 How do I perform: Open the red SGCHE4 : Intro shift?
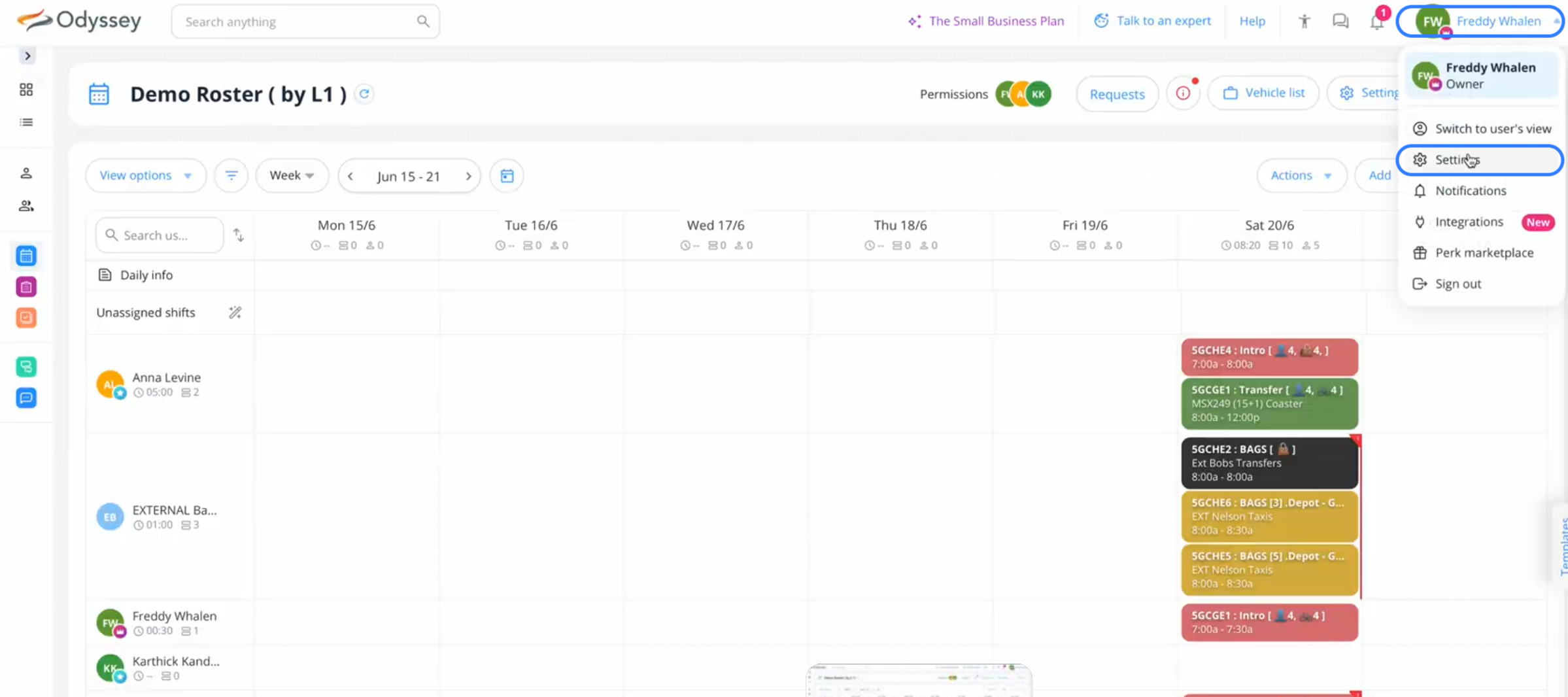pos(1269,357)
